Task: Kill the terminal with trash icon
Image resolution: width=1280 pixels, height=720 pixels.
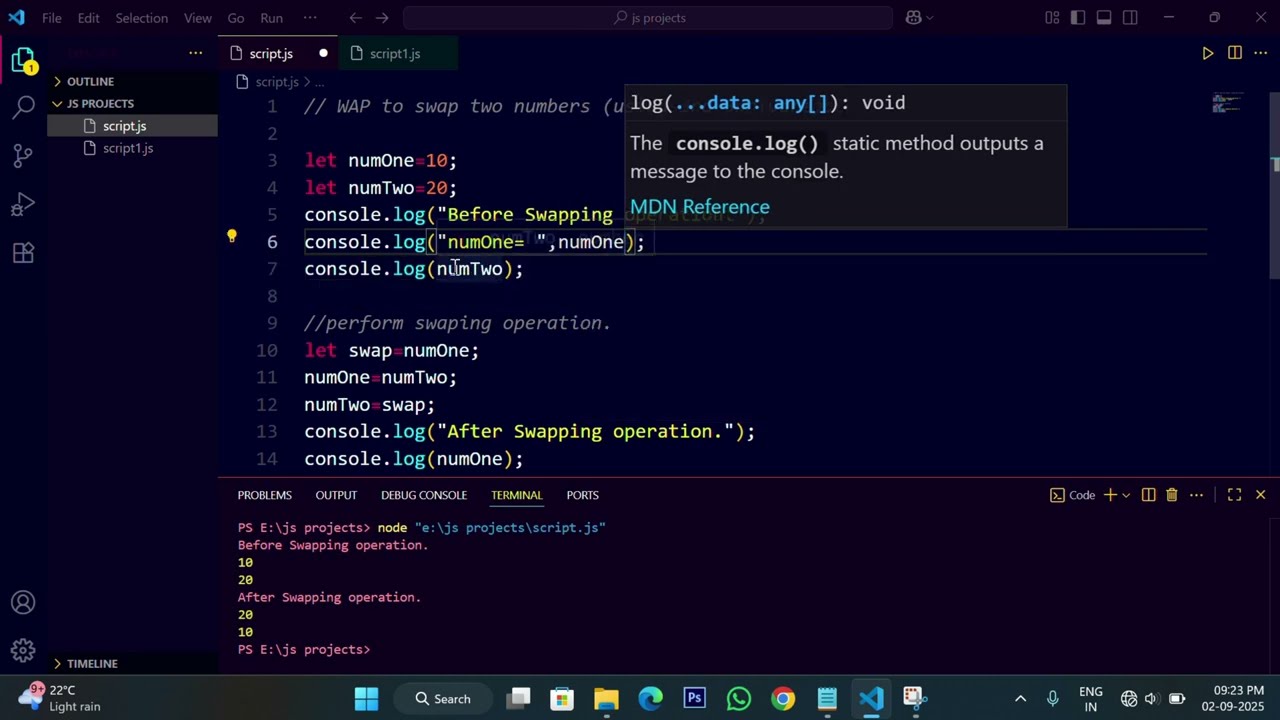Action: [1172, 495]
